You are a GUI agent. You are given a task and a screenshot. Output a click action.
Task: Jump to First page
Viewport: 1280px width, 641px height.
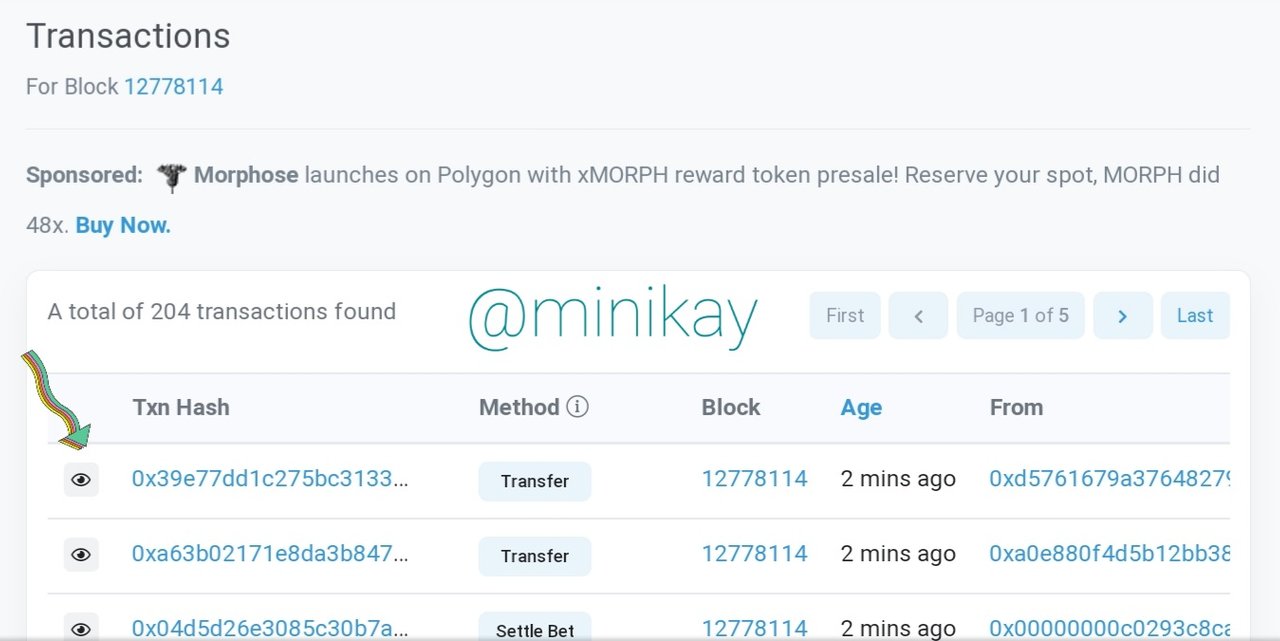(x=845, y=316)
